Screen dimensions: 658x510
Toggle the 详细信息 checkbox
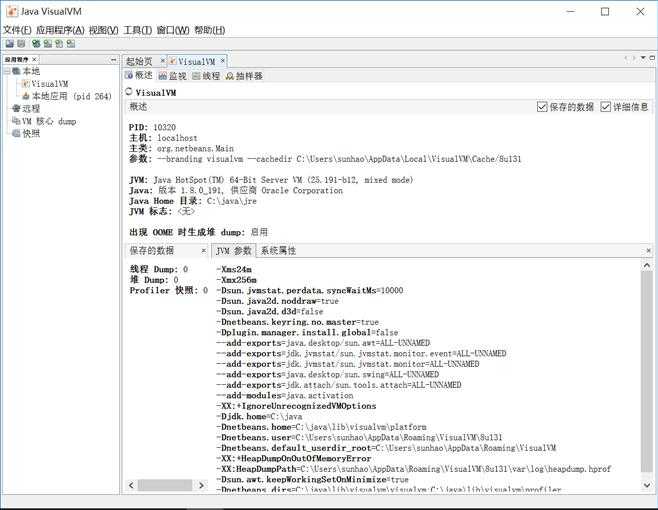(605, 107)
